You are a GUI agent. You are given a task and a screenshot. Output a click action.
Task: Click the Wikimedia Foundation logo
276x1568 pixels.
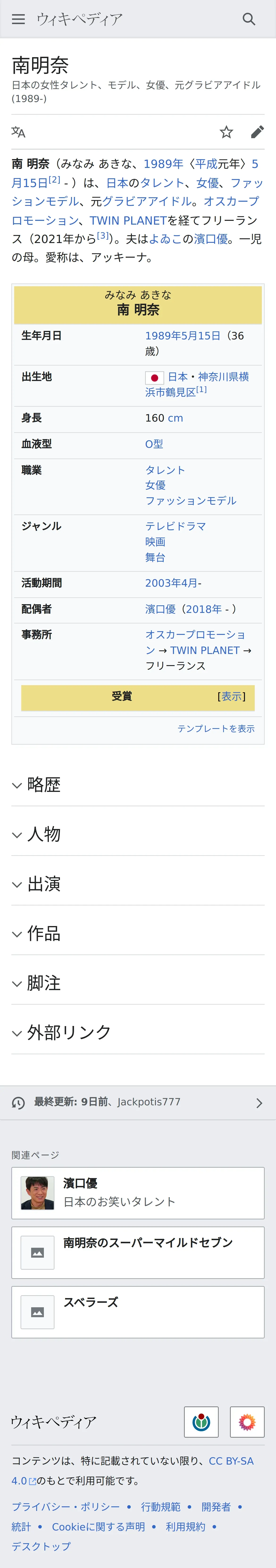click(201, 1422)
